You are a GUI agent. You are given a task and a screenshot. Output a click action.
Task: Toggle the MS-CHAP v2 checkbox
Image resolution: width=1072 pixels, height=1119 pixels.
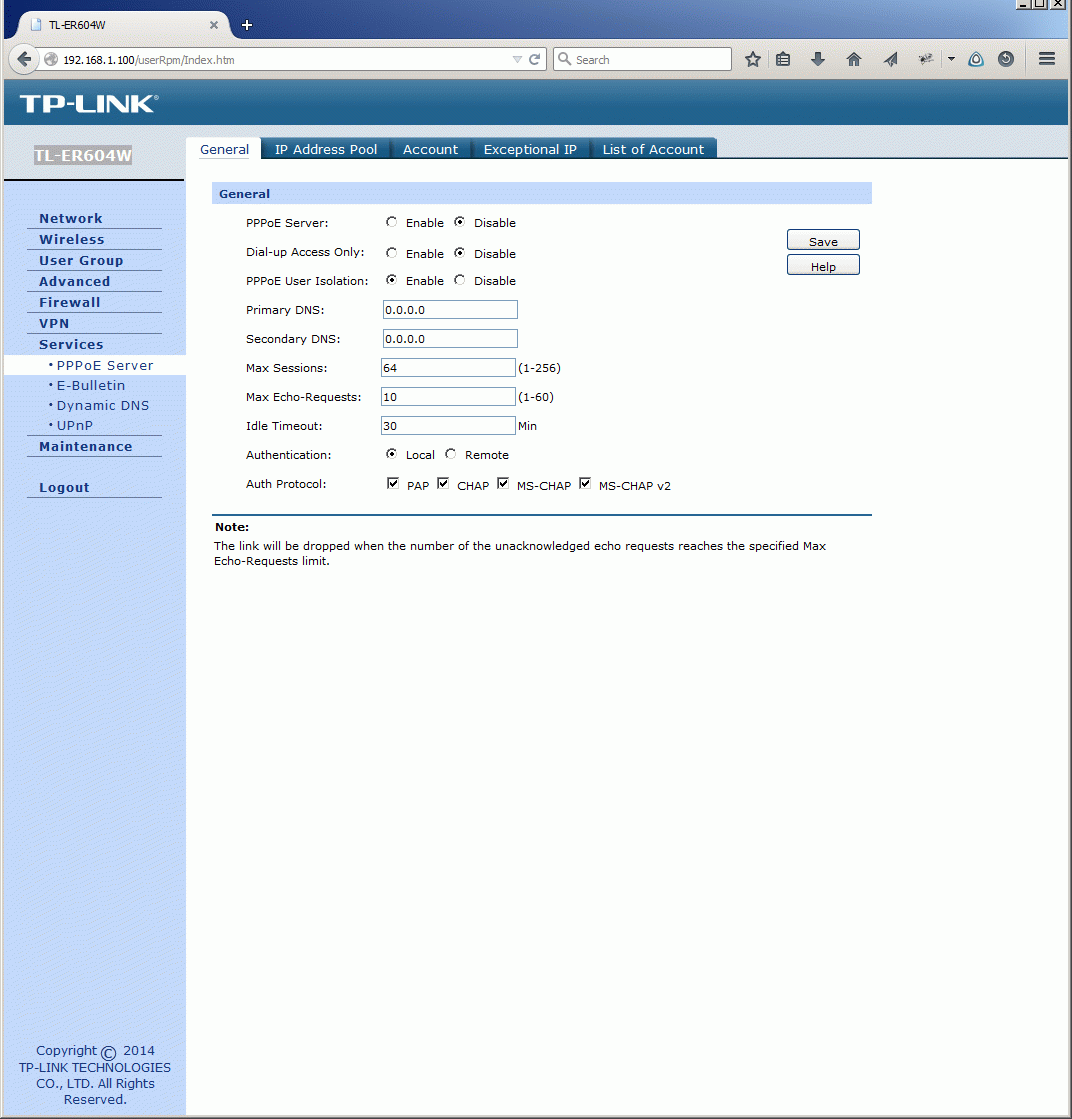[585, 484]
